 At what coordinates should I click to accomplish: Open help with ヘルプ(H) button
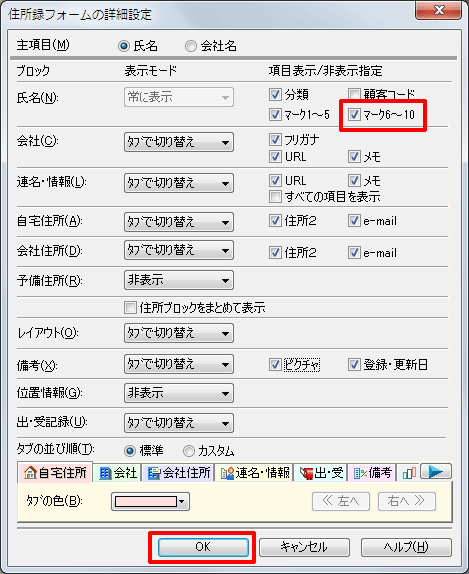pyautogui.click(x=406, y=547)
